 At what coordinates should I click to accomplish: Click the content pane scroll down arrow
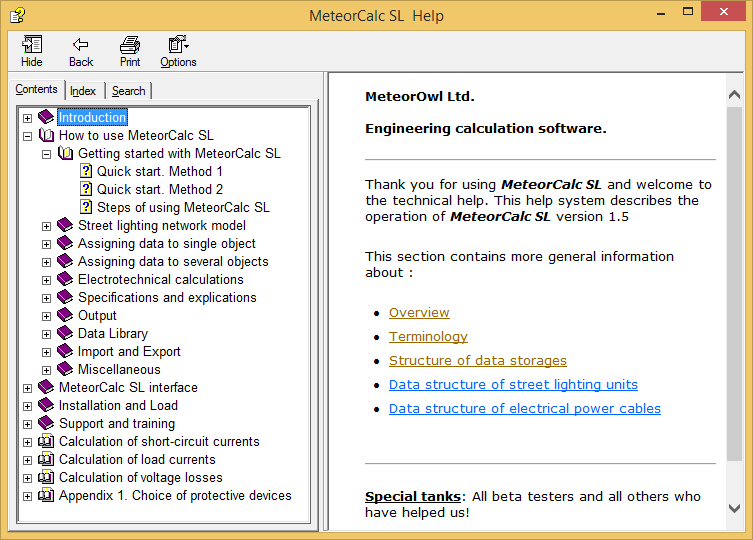pos(734,508)
